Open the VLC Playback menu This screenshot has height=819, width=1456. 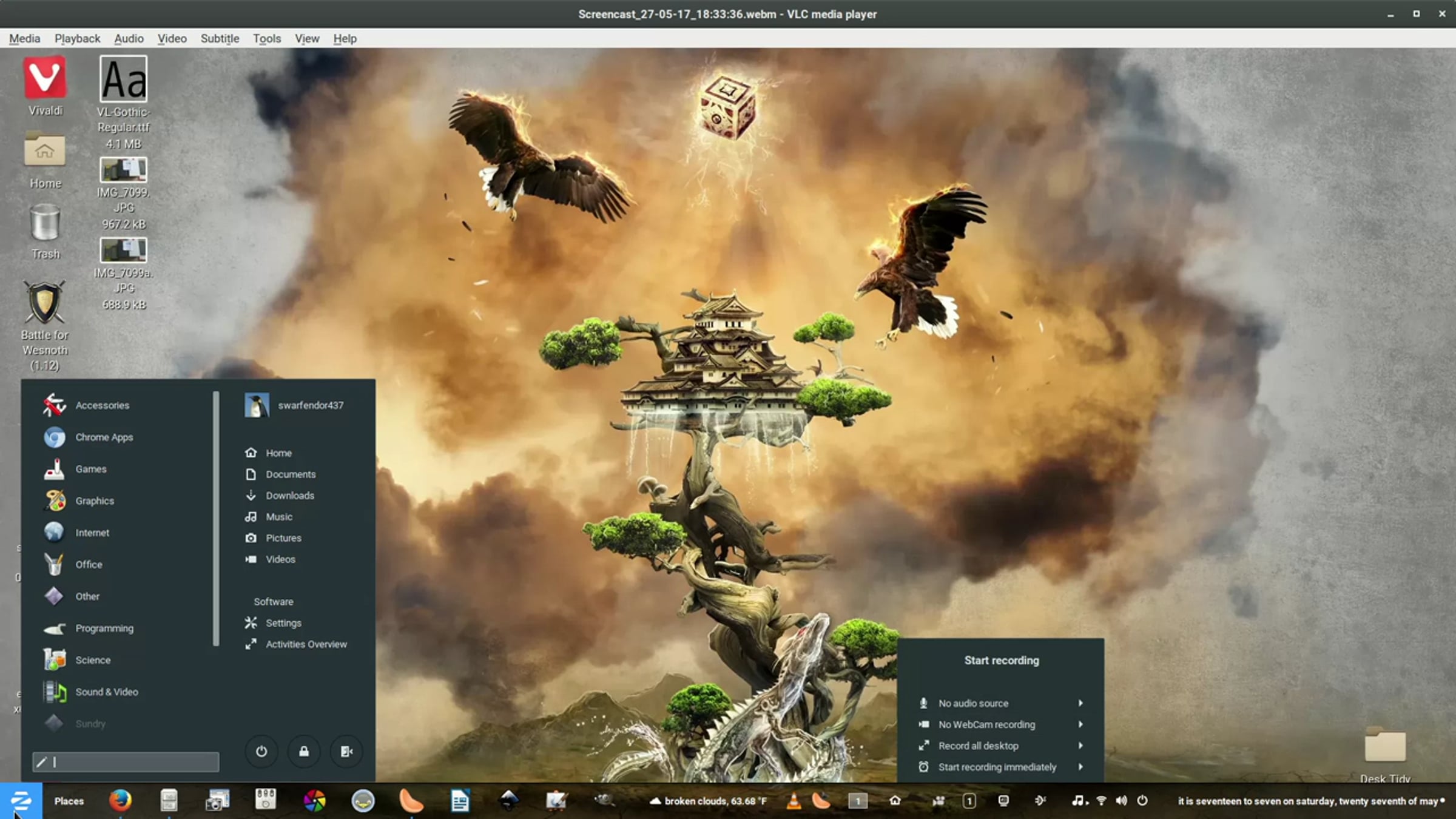point(77,38)
